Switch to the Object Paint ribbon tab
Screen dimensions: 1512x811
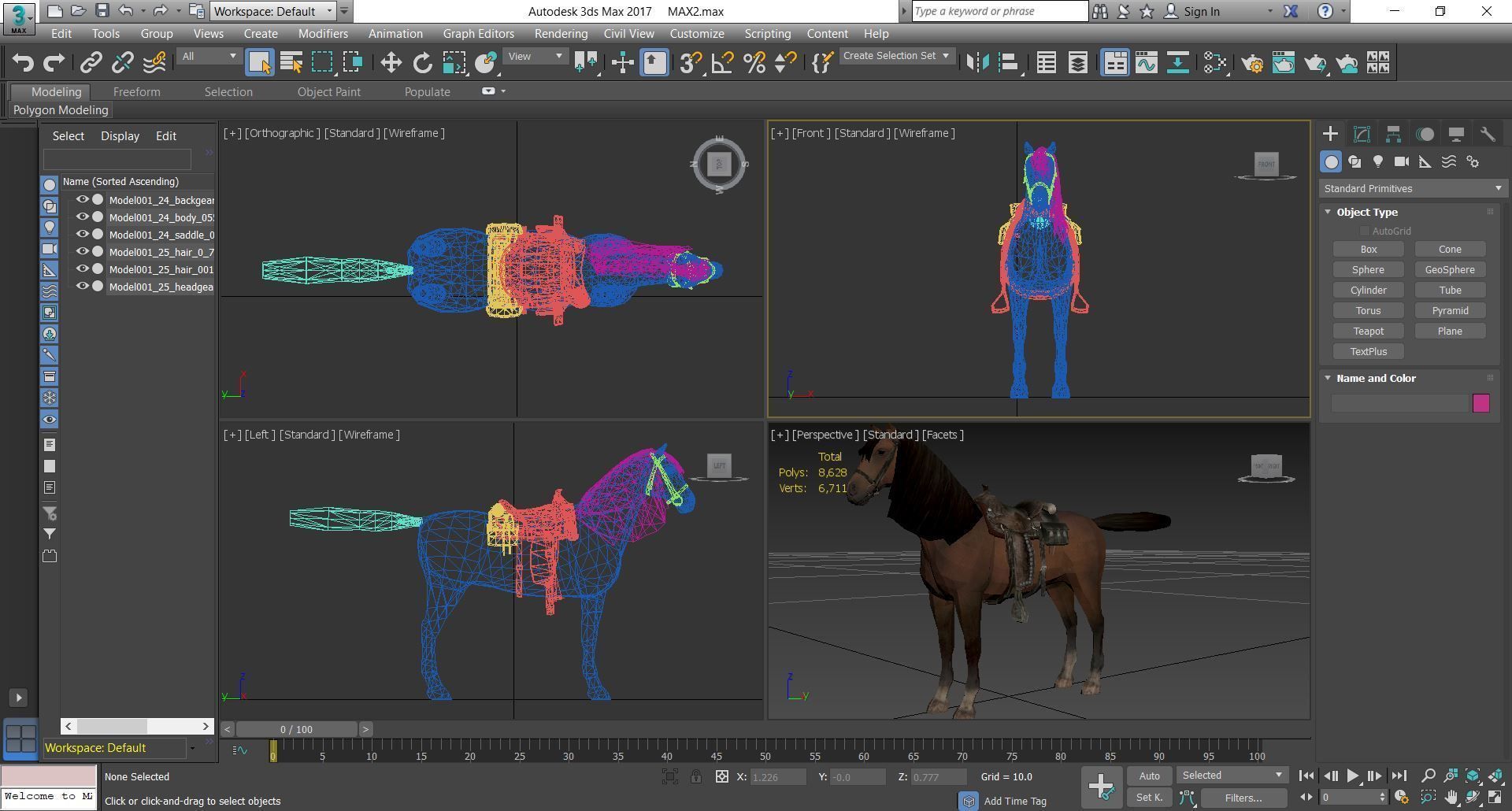click(328, 91)
